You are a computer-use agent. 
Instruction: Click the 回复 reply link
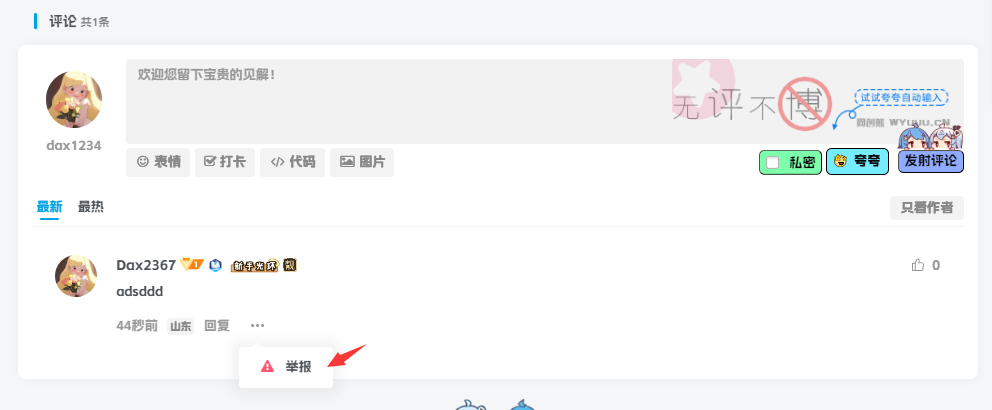(x=217, y=326)
